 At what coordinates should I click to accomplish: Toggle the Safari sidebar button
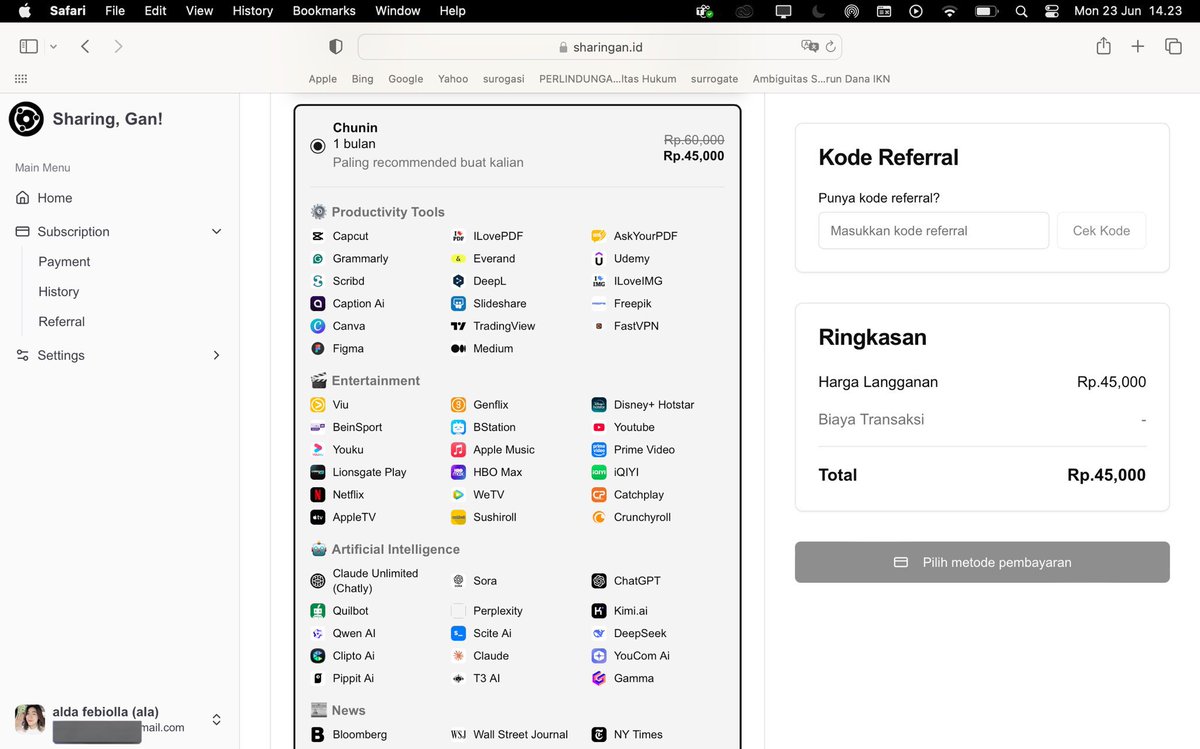coord(29,46)
